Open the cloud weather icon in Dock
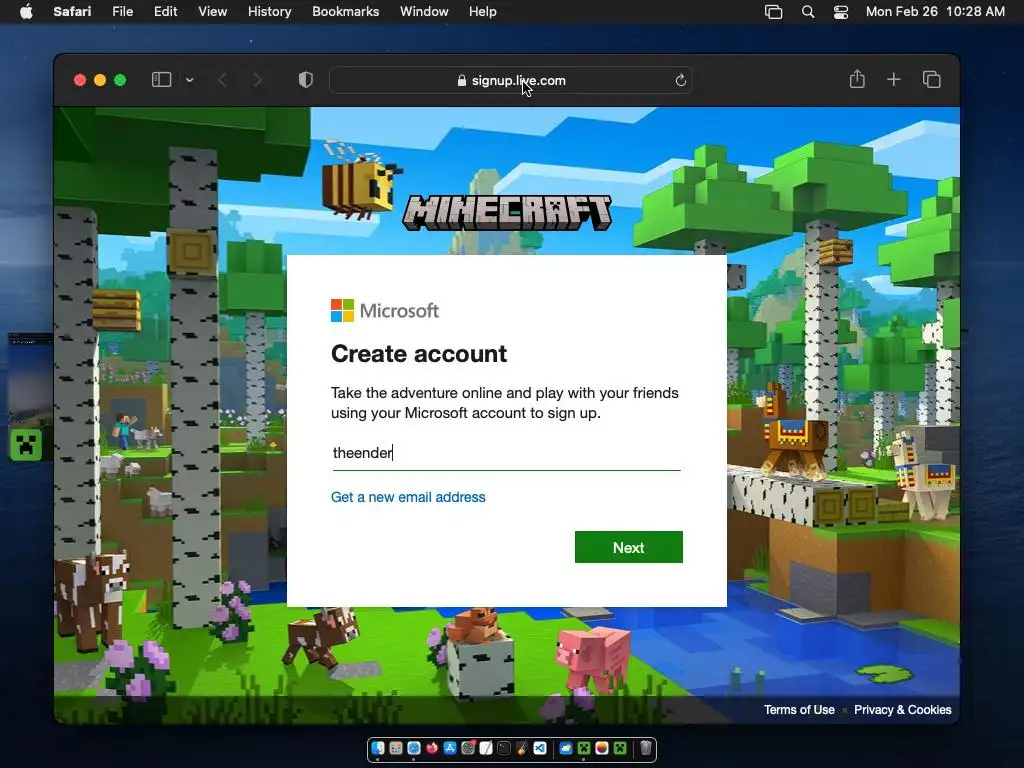 pyautogui.click(x=566, y=748)
